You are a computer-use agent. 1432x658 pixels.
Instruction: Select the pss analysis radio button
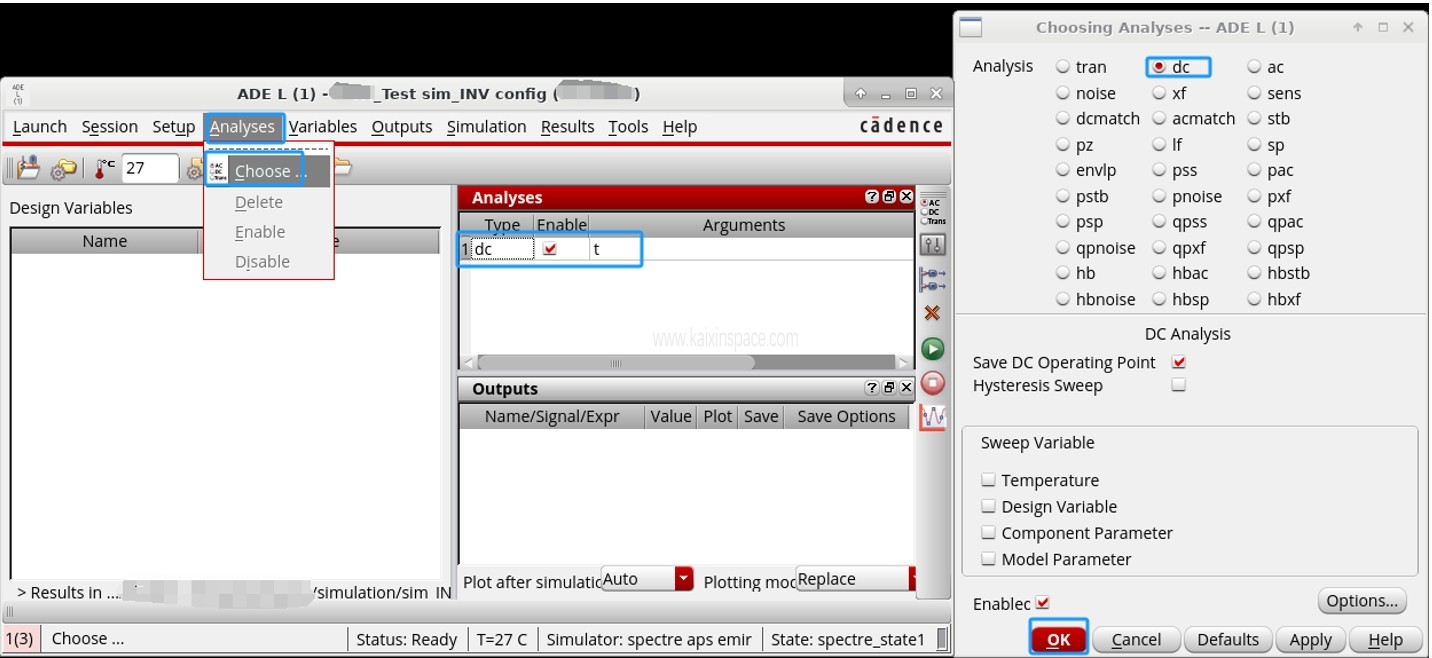point(1159,171)
